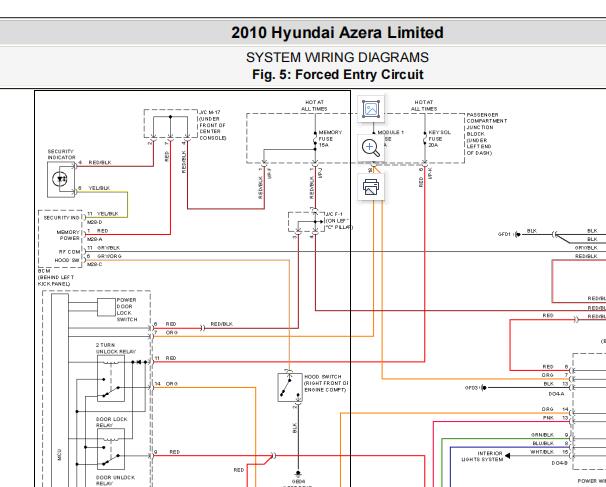Screen dimensions: 606x487
Task: Click the vertical 'MCU' label
Action: click(x=60, y=454)
